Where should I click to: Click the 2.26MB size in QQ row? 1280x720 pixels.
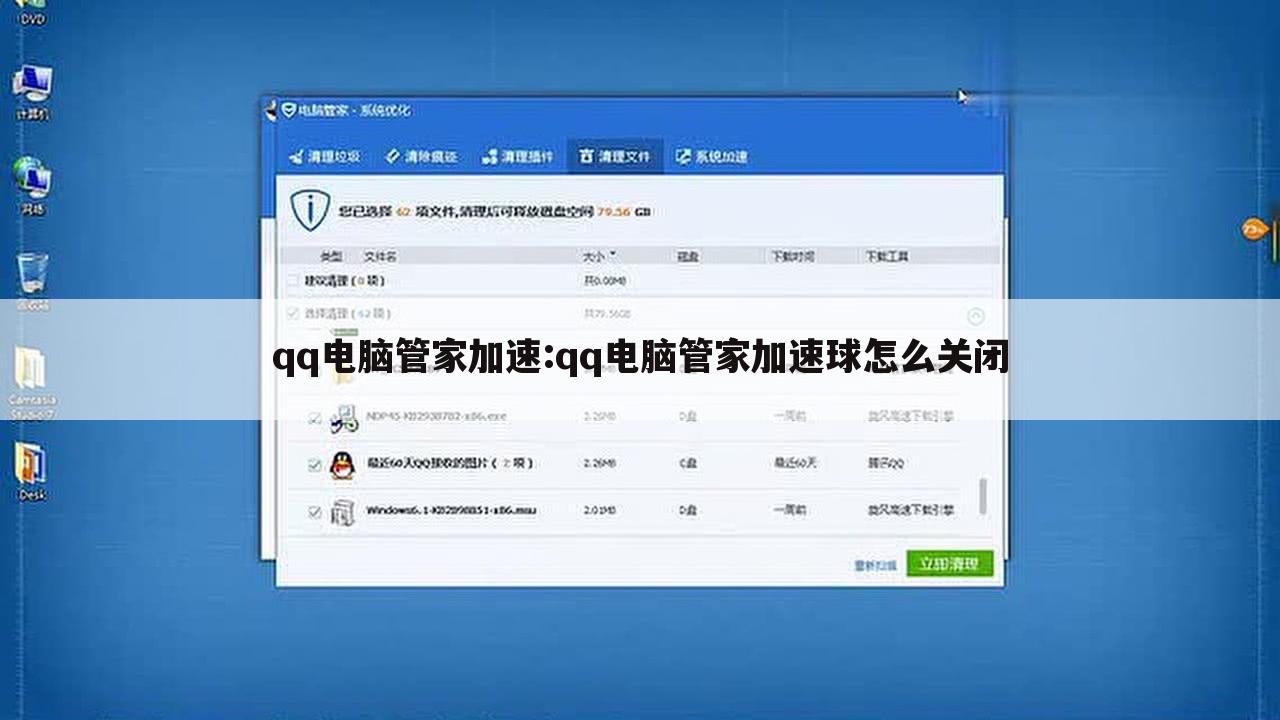coord(600,464)
